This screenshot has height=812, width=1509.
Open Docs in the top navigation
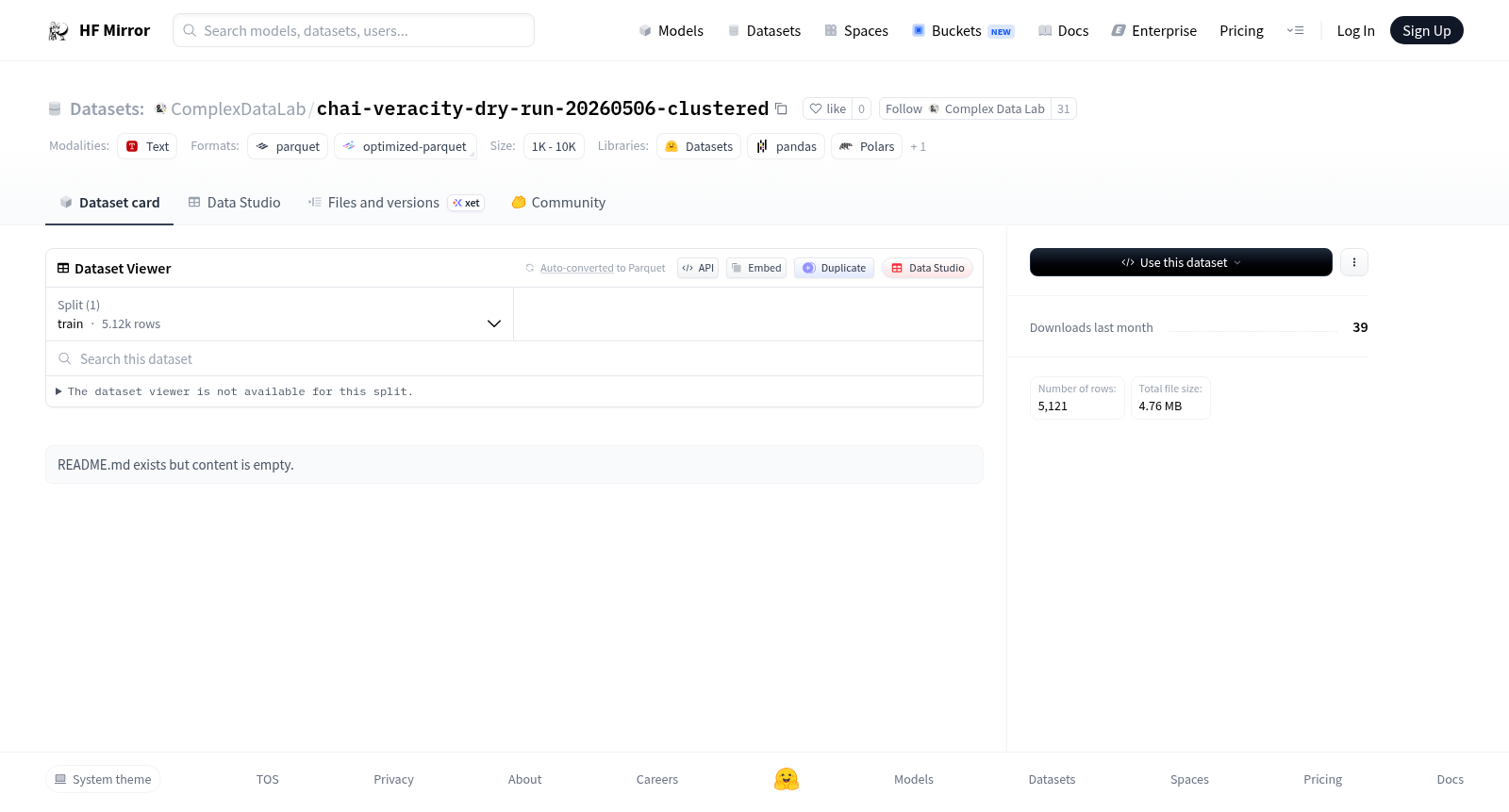point(1063,30)
